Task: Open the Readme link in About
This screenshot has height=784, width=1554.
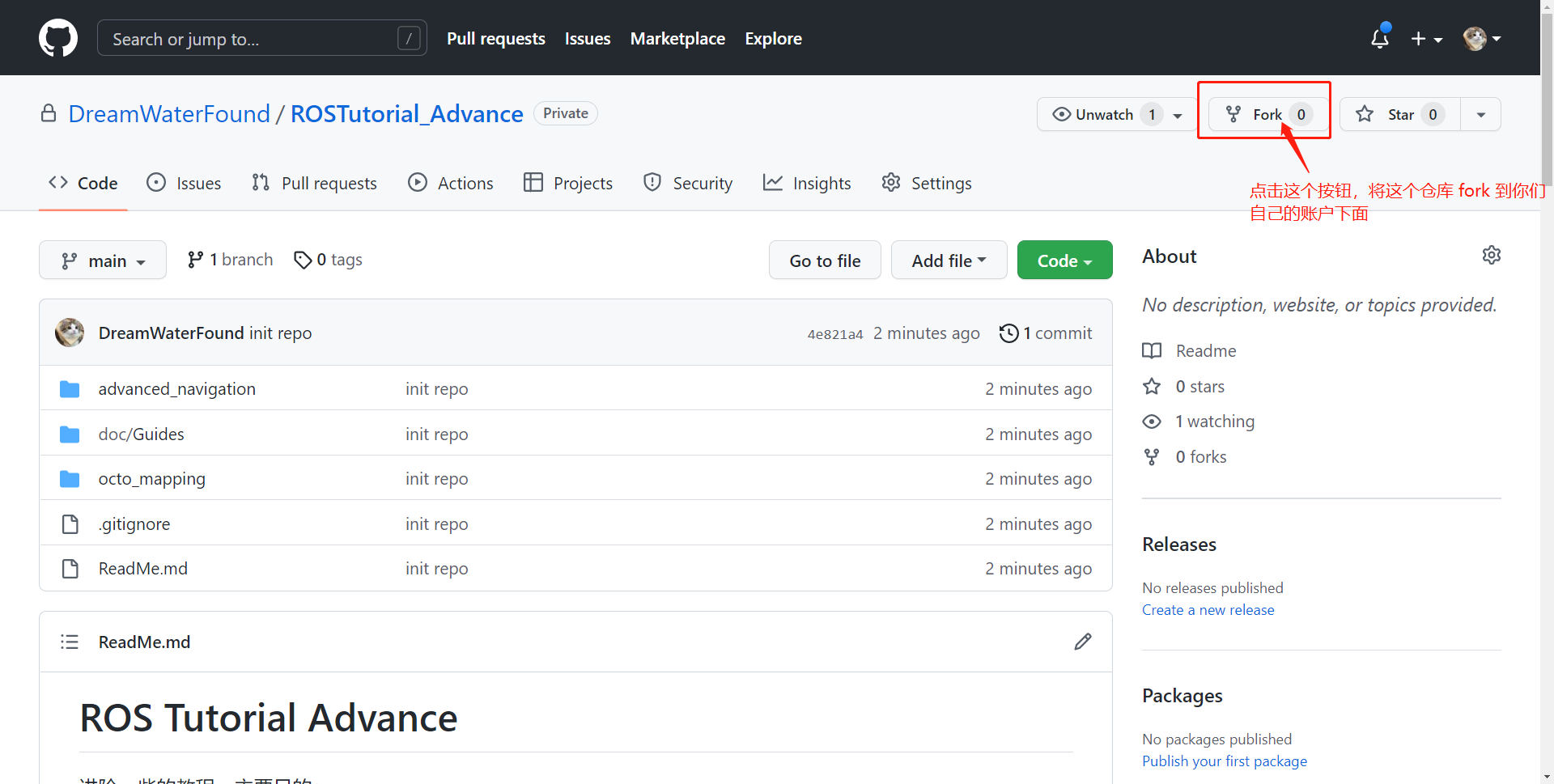Action: [x=1189, y=351]
